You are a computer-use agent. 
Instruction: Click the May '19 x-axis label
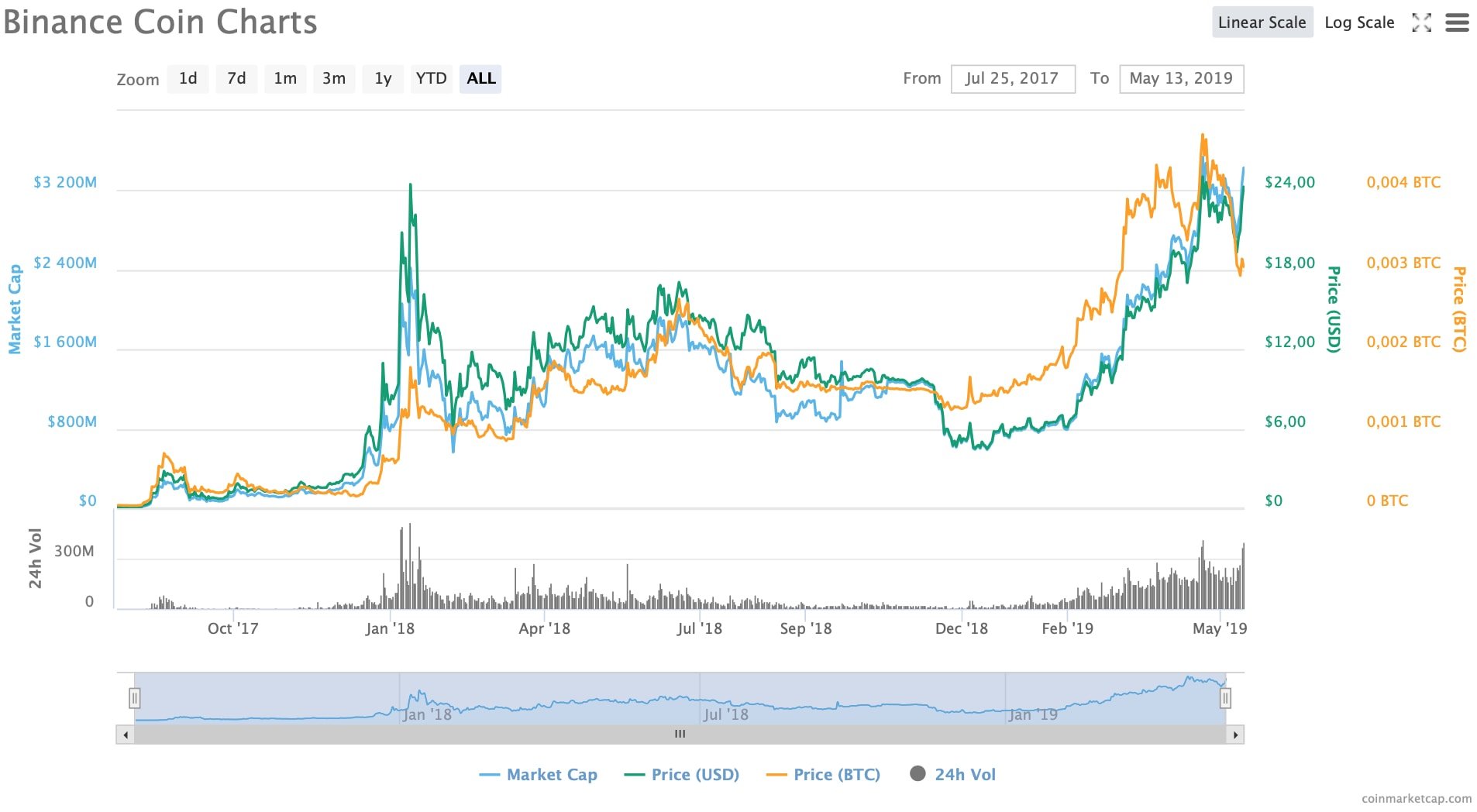(x=1220, y=628)
